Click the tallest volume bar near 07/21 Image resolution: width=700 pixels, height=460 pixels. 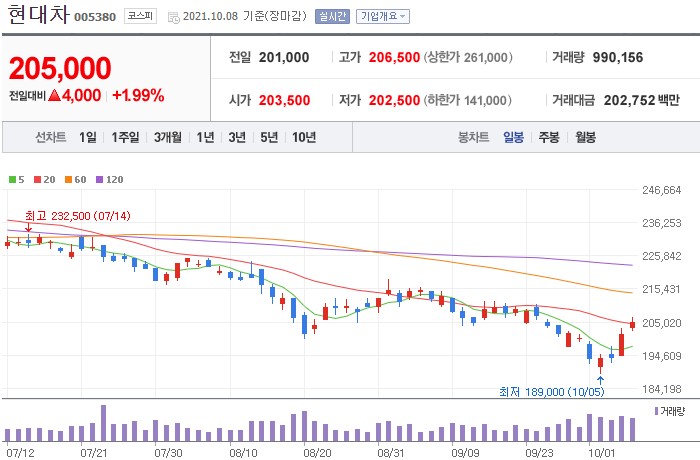[x=104, y=423]
